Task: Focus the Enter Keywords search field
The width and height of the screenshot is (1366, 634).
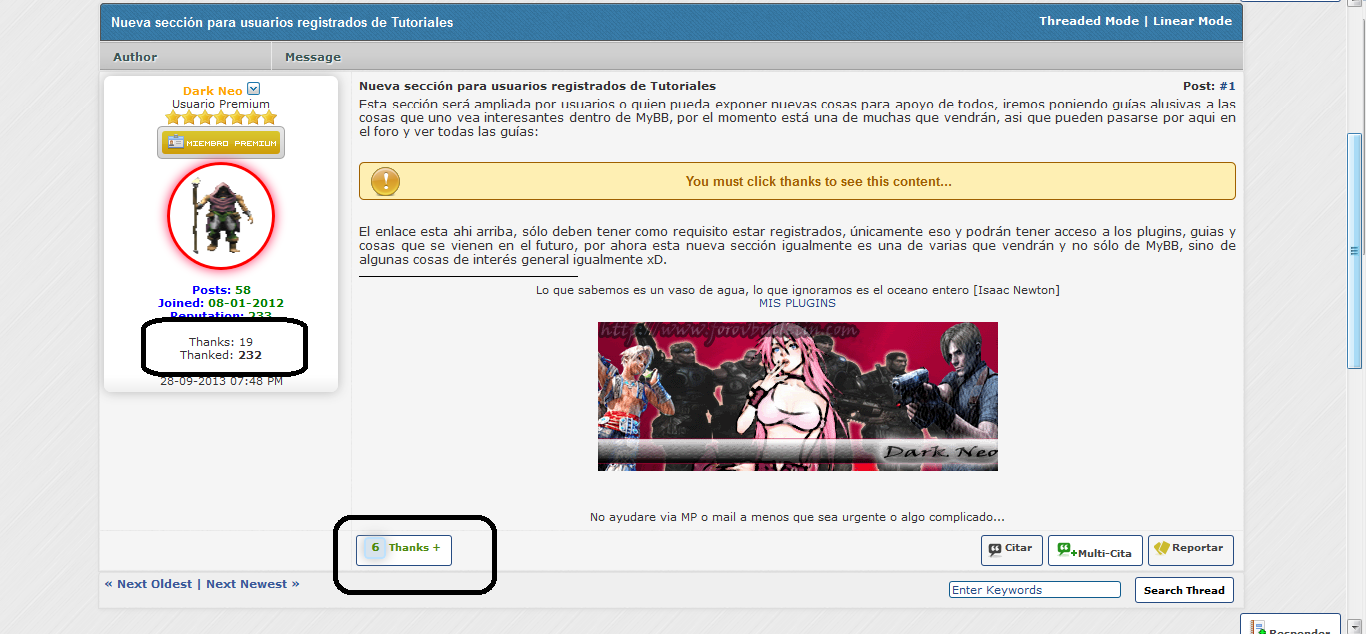Action: (1034, 590)
